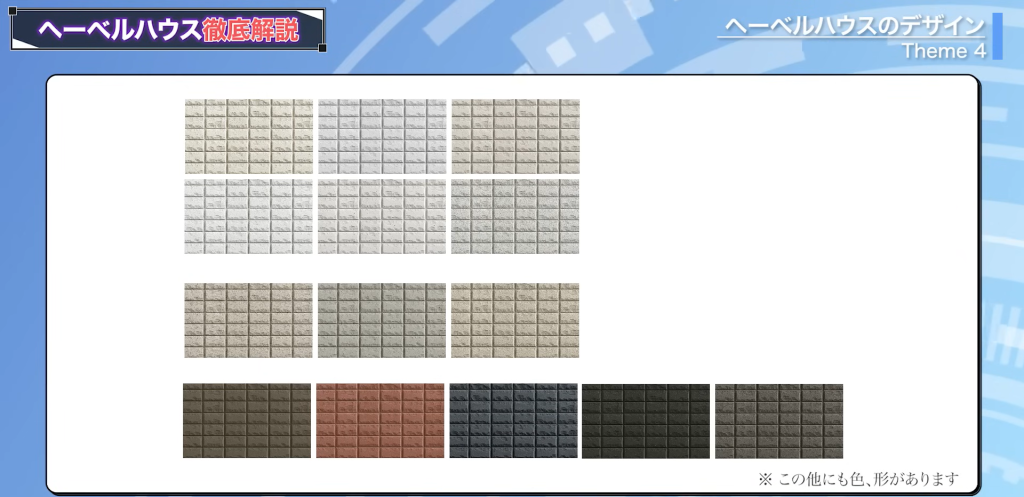Viewport: 1024px width, 497px height.
Task: Click the top-left corner handle of title banner
Action: point(15,13)
